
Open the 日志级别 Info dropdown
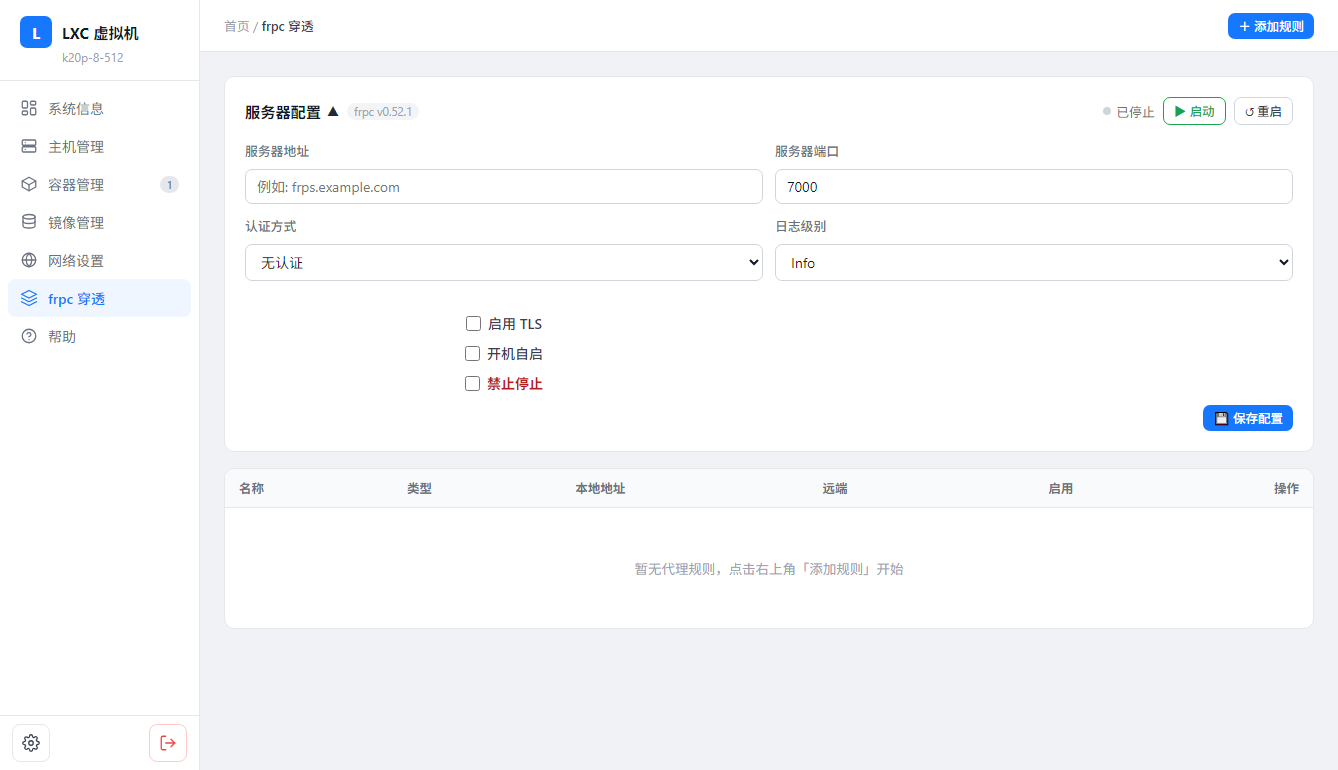[1034, 262]
